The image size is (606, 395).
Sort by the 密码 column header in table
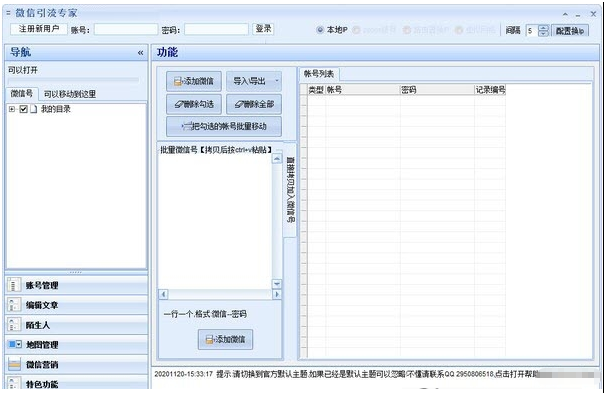[437, 90]
